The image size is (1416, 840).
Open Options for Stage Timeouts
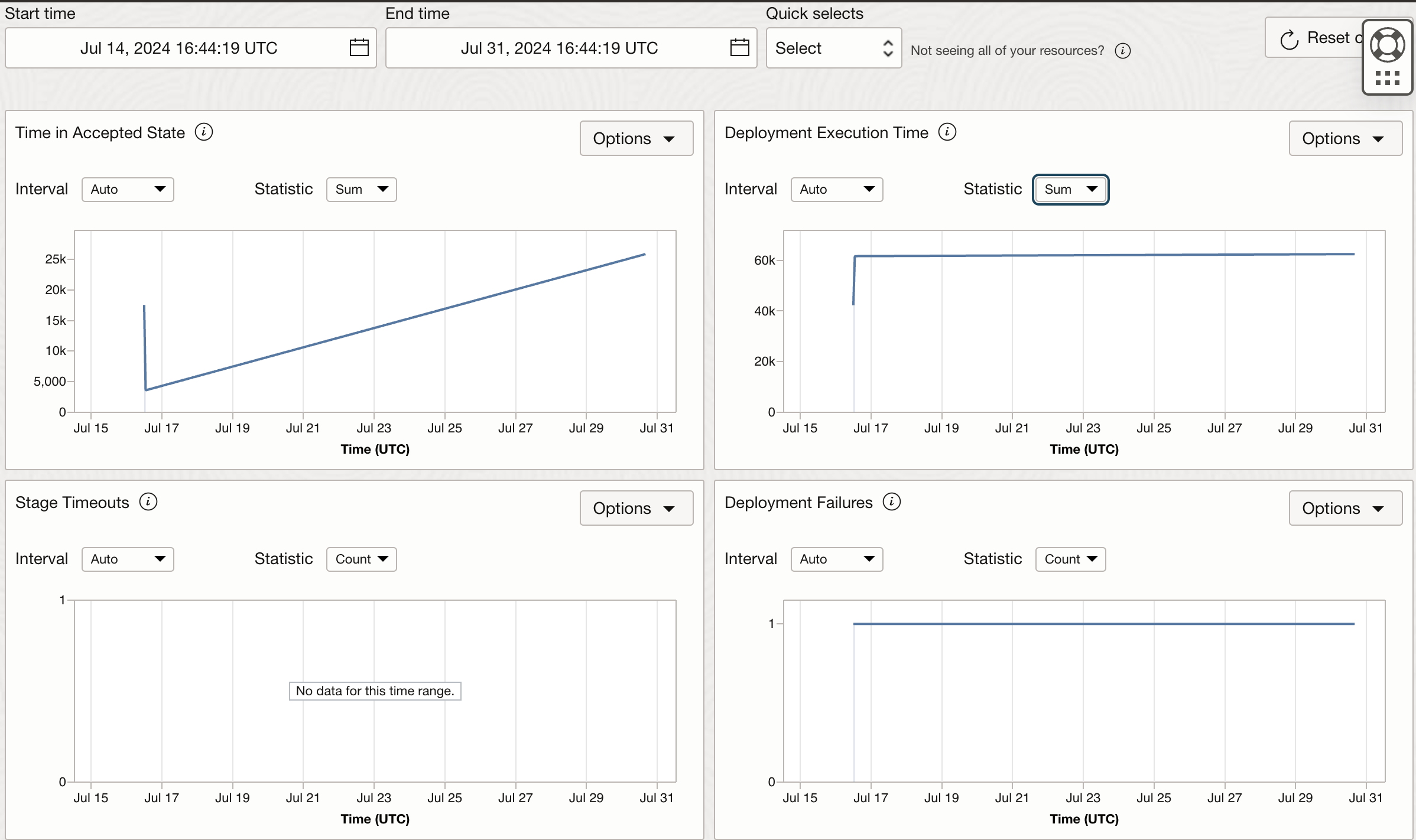click(x=636, y=508)
